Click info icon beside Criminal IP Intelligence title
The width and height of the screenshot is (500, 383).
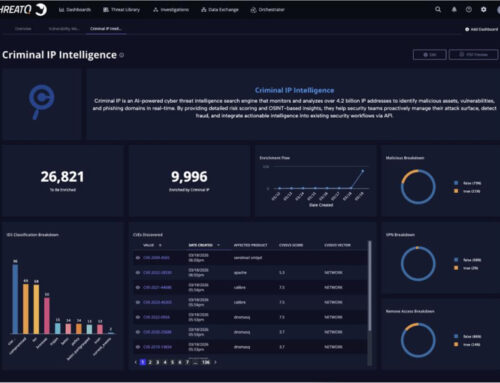click(x=122, y=55)
